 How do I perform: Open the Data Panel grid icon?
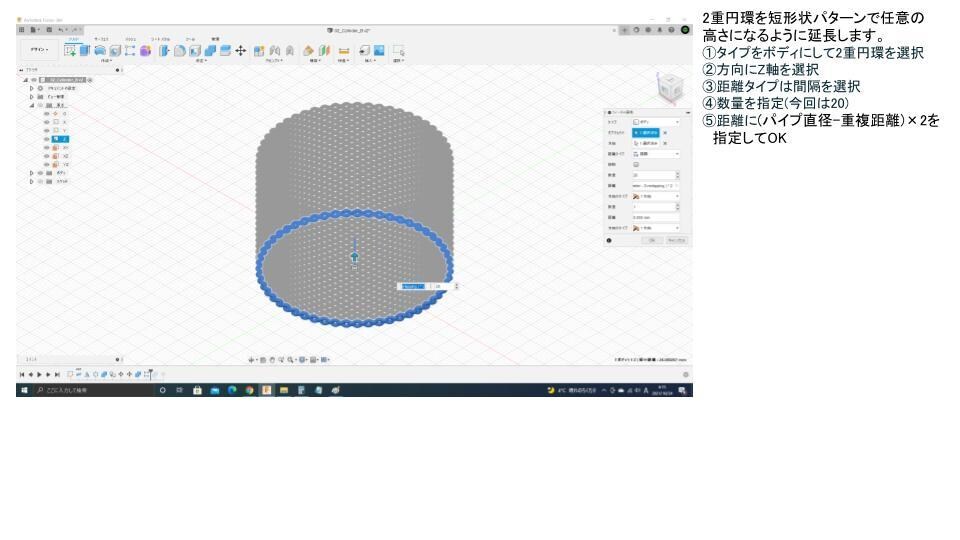pos(22,29)
